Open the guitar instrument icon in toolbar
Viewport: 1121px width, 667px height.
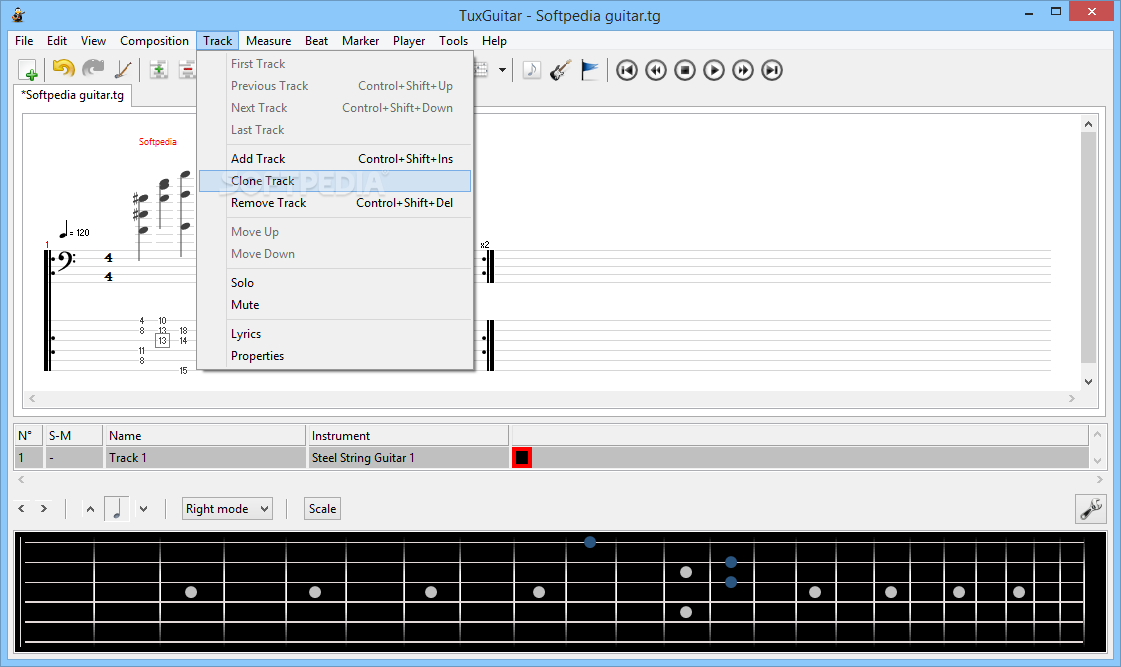(x=560, y=70)
